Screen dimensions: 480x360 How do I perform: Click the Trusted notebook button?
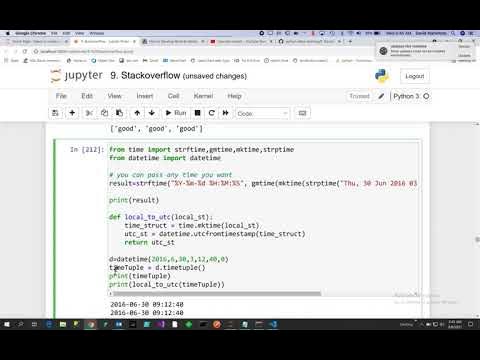359,96
